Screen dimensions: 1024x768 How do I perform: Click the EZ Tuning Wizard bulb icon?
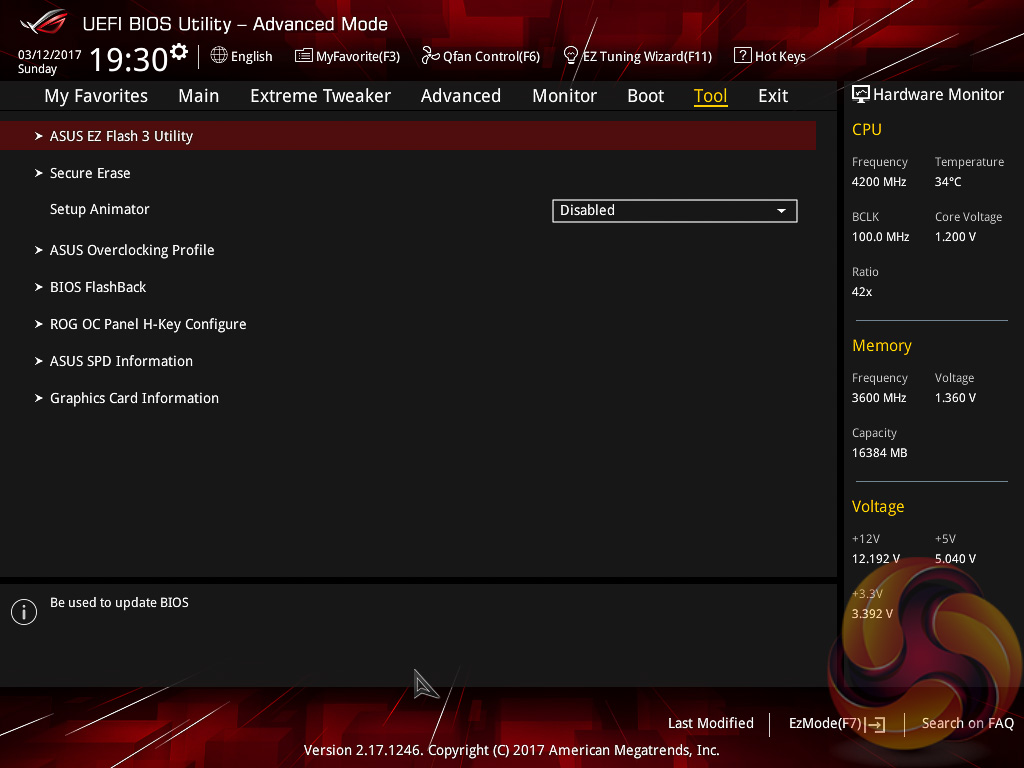pos(571,56)
